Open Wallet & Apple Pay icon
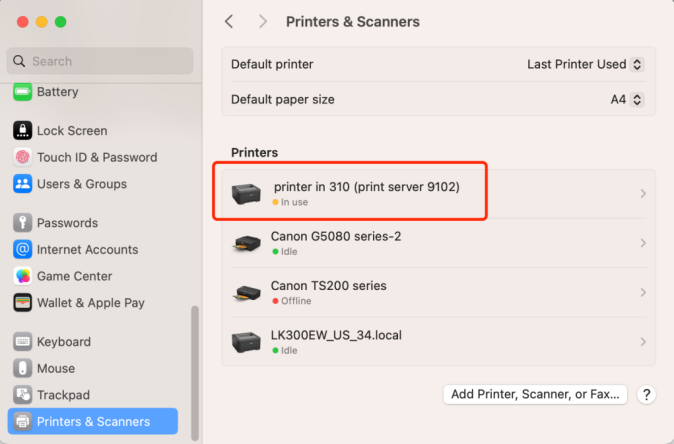This screenshot has height=444, width=674. 22,302
